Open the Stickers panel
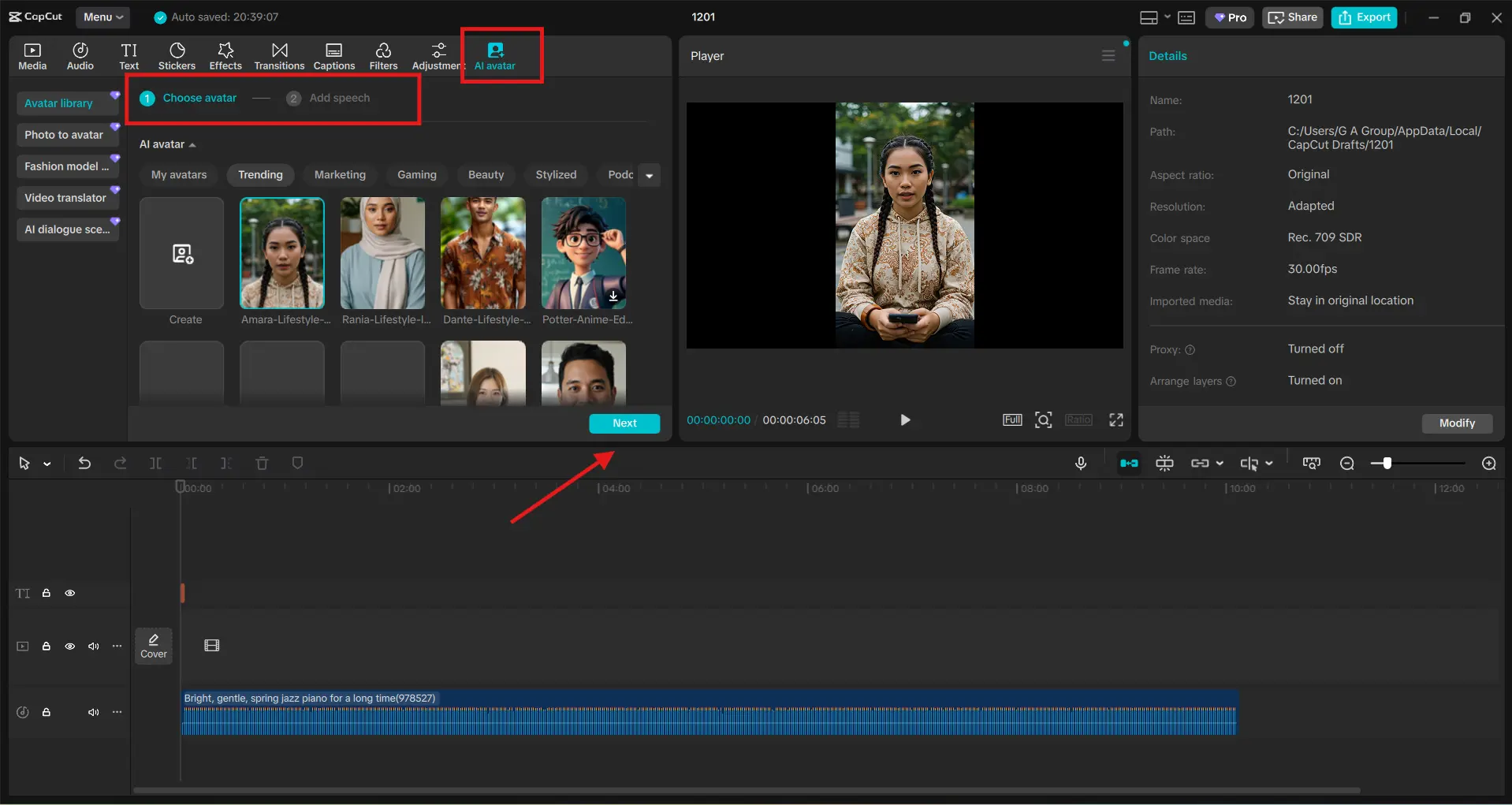 click(177, 56)
